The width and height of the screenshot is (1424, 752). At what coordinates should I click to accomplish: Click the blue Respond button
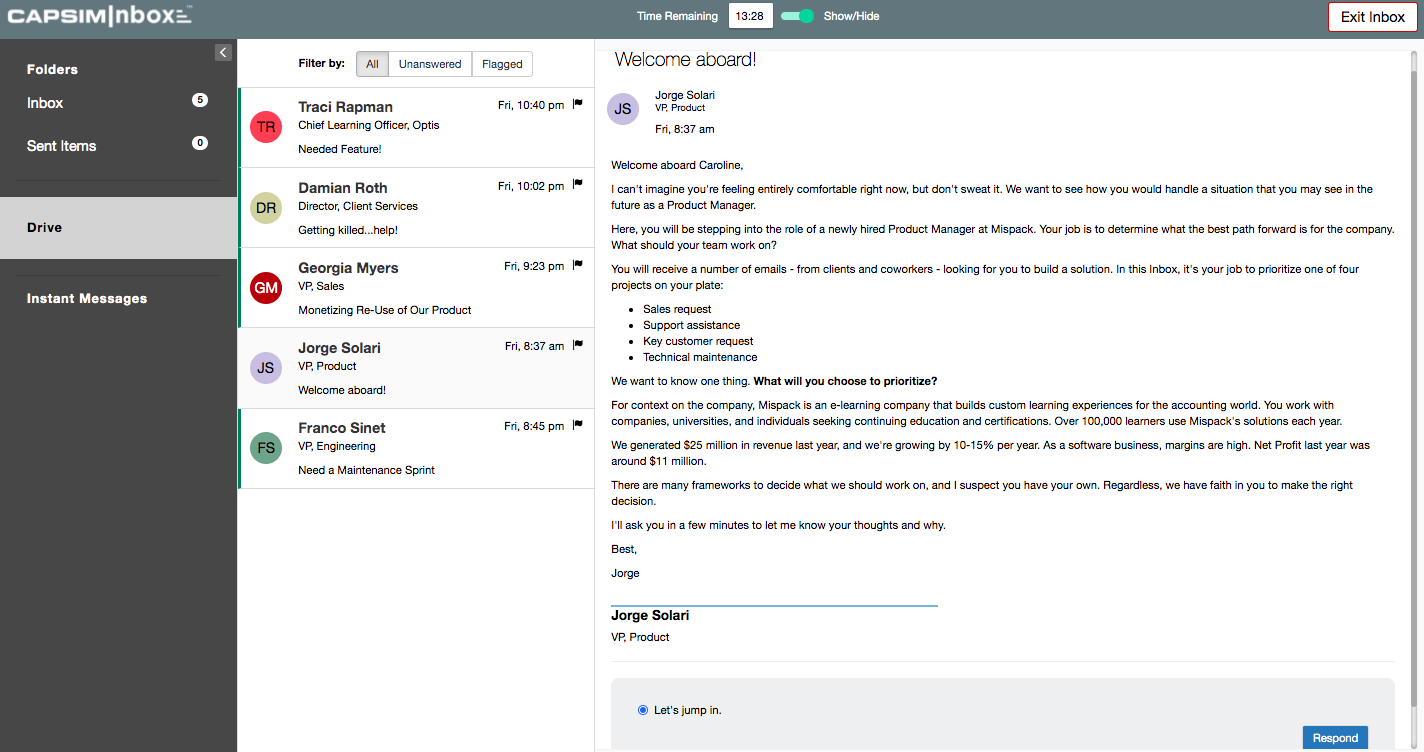tap(1335, 738)
